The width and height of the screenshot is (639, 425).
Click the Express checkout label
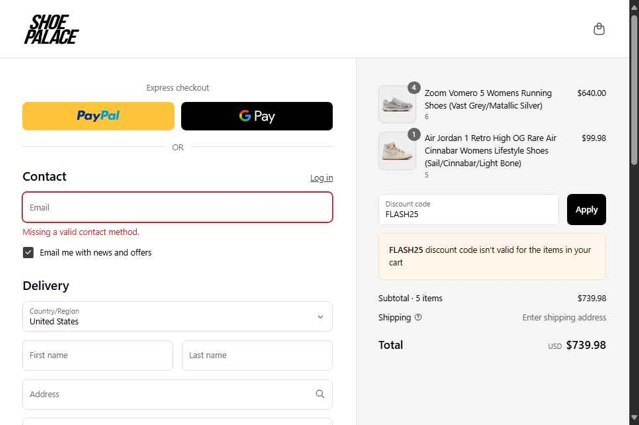pyautogui.click(x=178, y=88)
